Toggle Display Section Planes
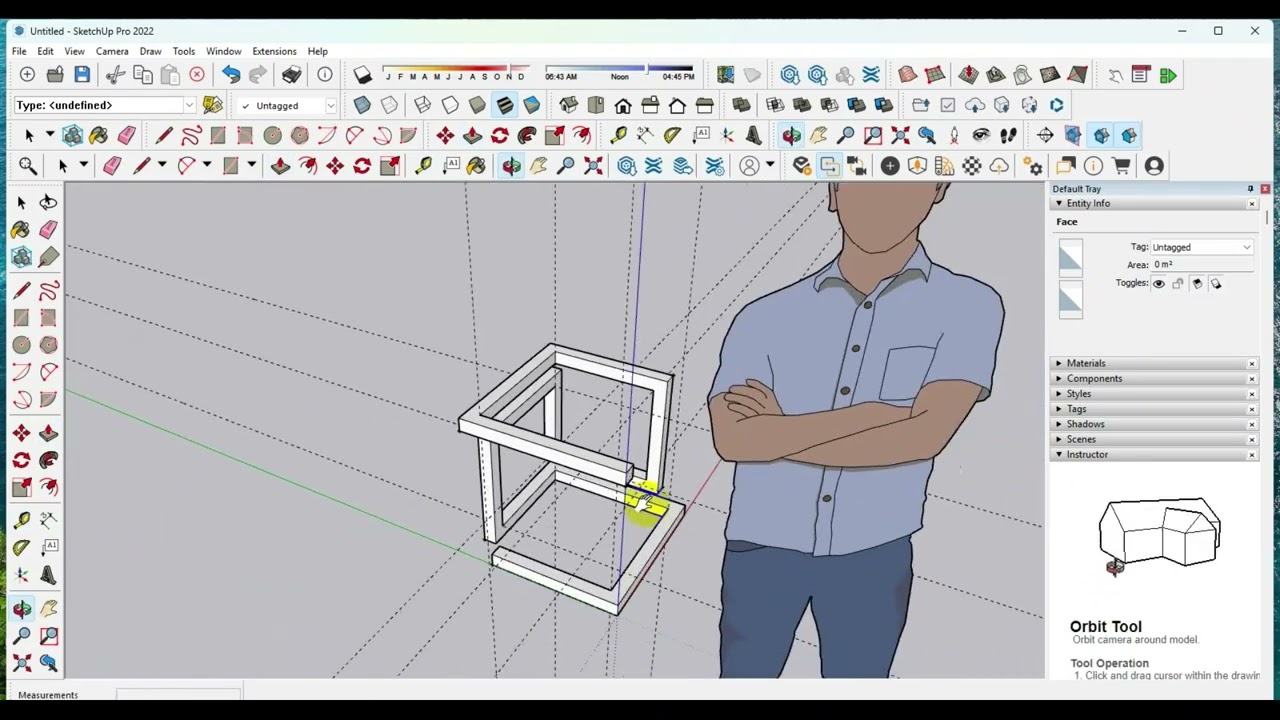Image resolution: width=1280 pixels, height=720 pixels. point(1073,135)
